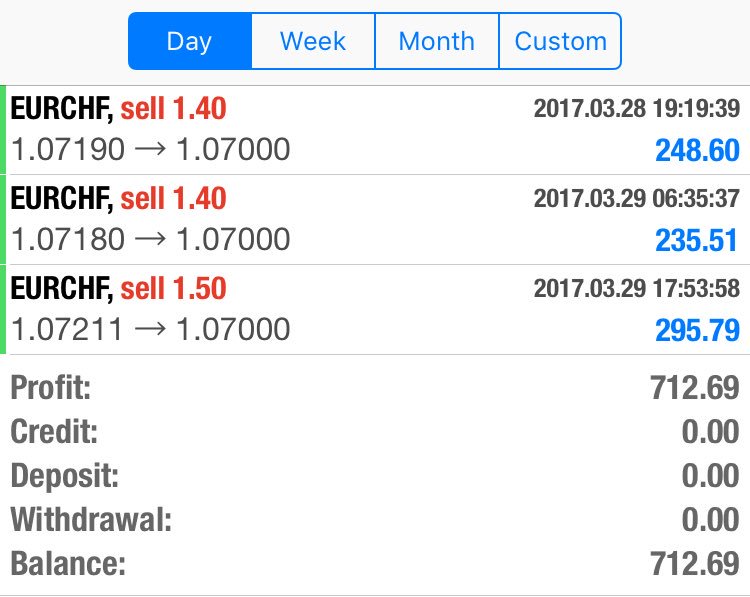Switch to the Week tab
The width and height of the screenshot is (750, 597).
click(313, 41)
